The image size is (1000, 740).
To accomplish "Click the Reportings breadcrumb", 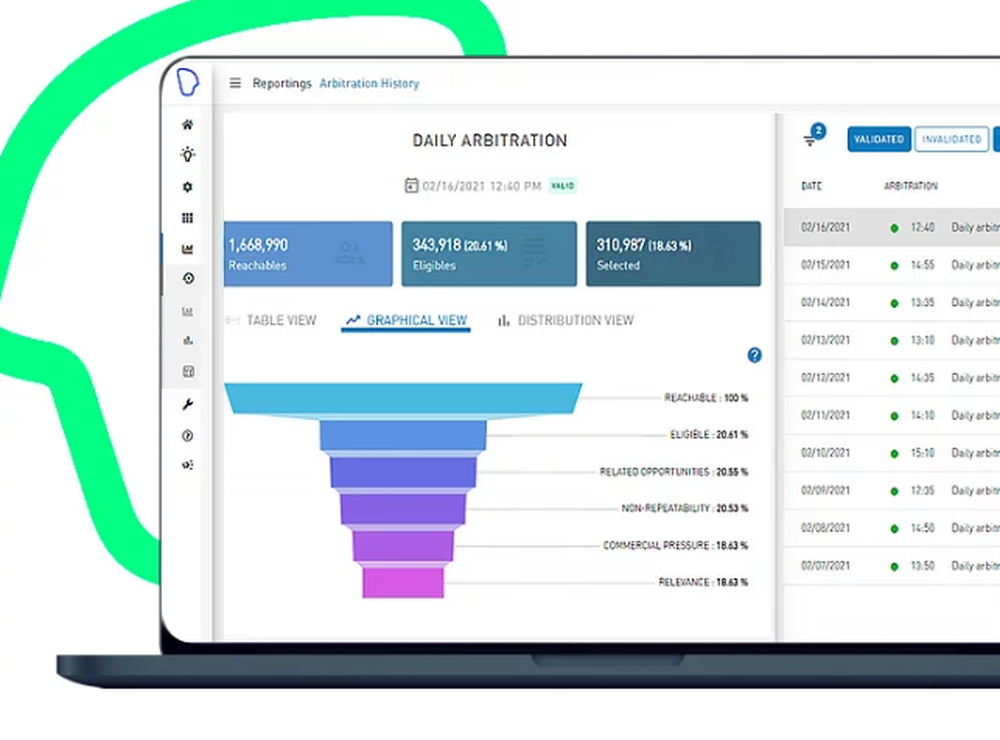I will coord(282,84).
